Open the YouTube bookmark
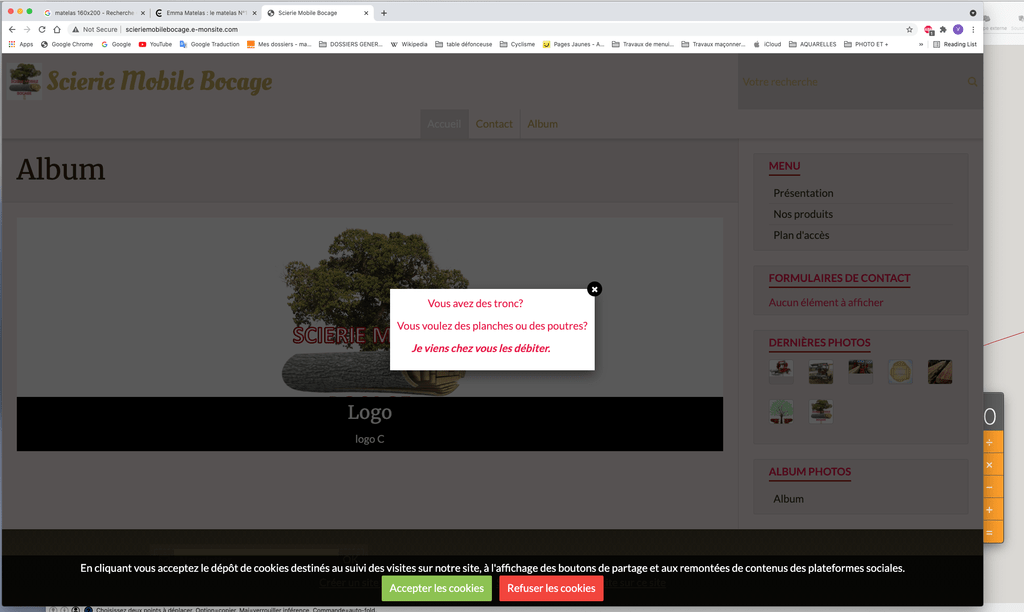Image resolution: width=1024 pixels, height=612 pixels. (155, 44)
